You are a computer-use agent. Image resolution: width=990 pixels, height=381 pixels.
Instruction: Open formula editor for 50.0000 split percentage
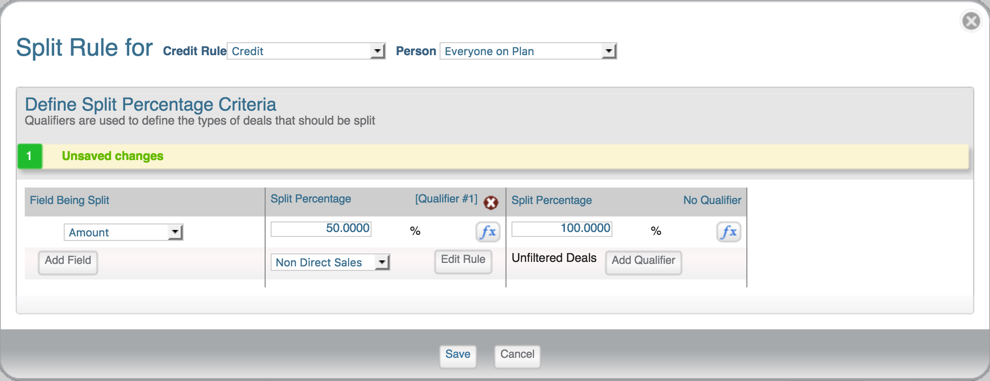(487, 232)
